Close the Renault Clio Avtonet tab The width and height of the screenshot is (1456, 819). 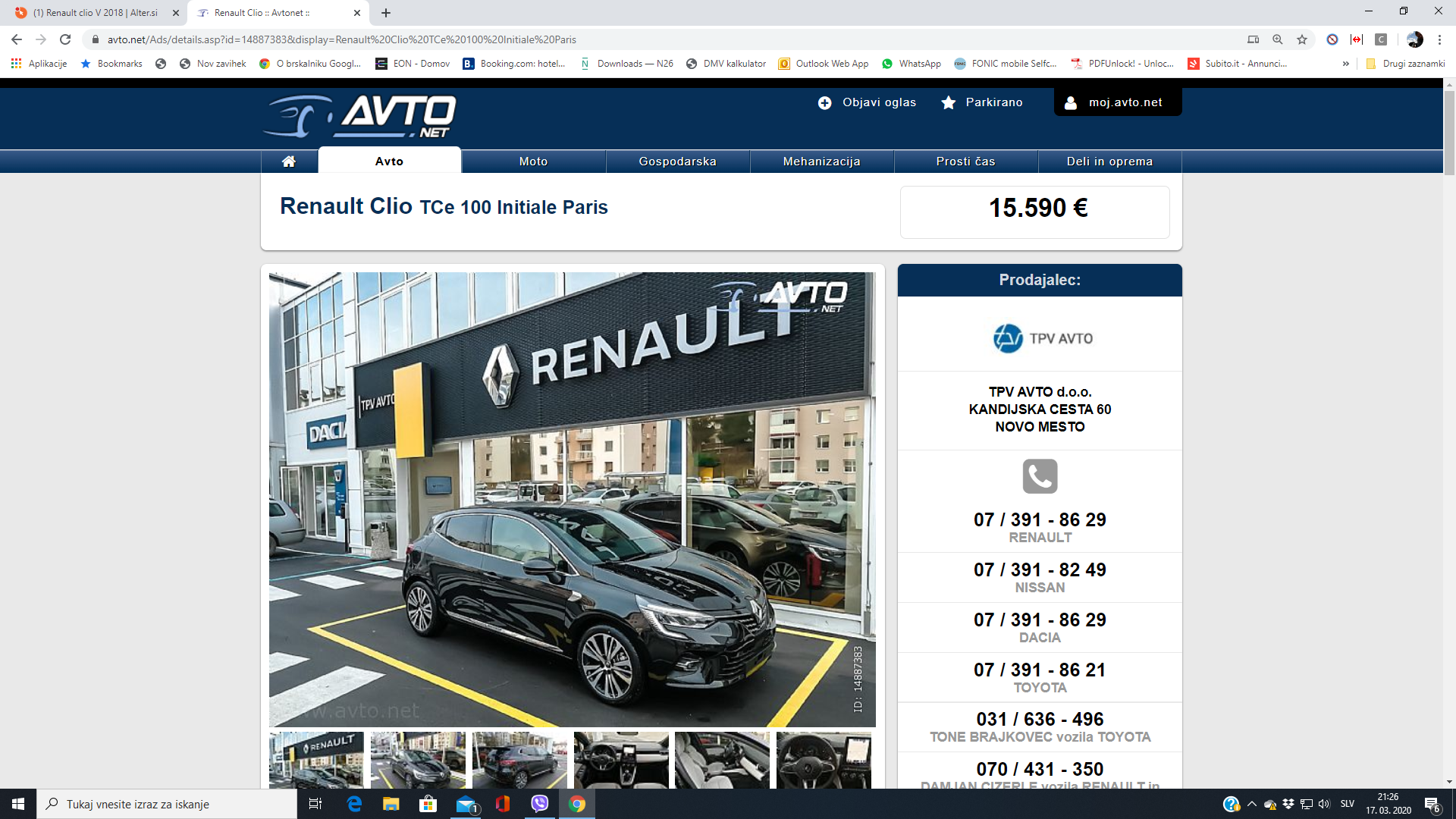pos(357,13)
